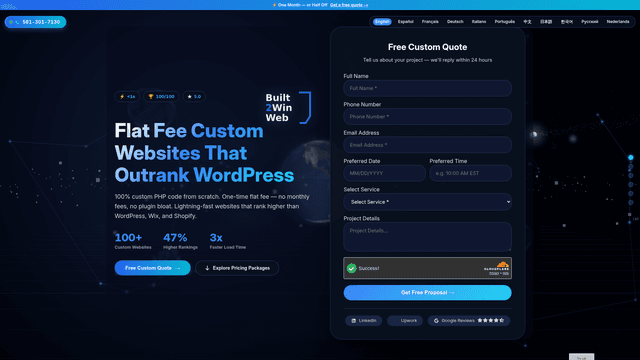Click the star 5.0 rating badge
640x360 pixels.
[x=194, y=97]
